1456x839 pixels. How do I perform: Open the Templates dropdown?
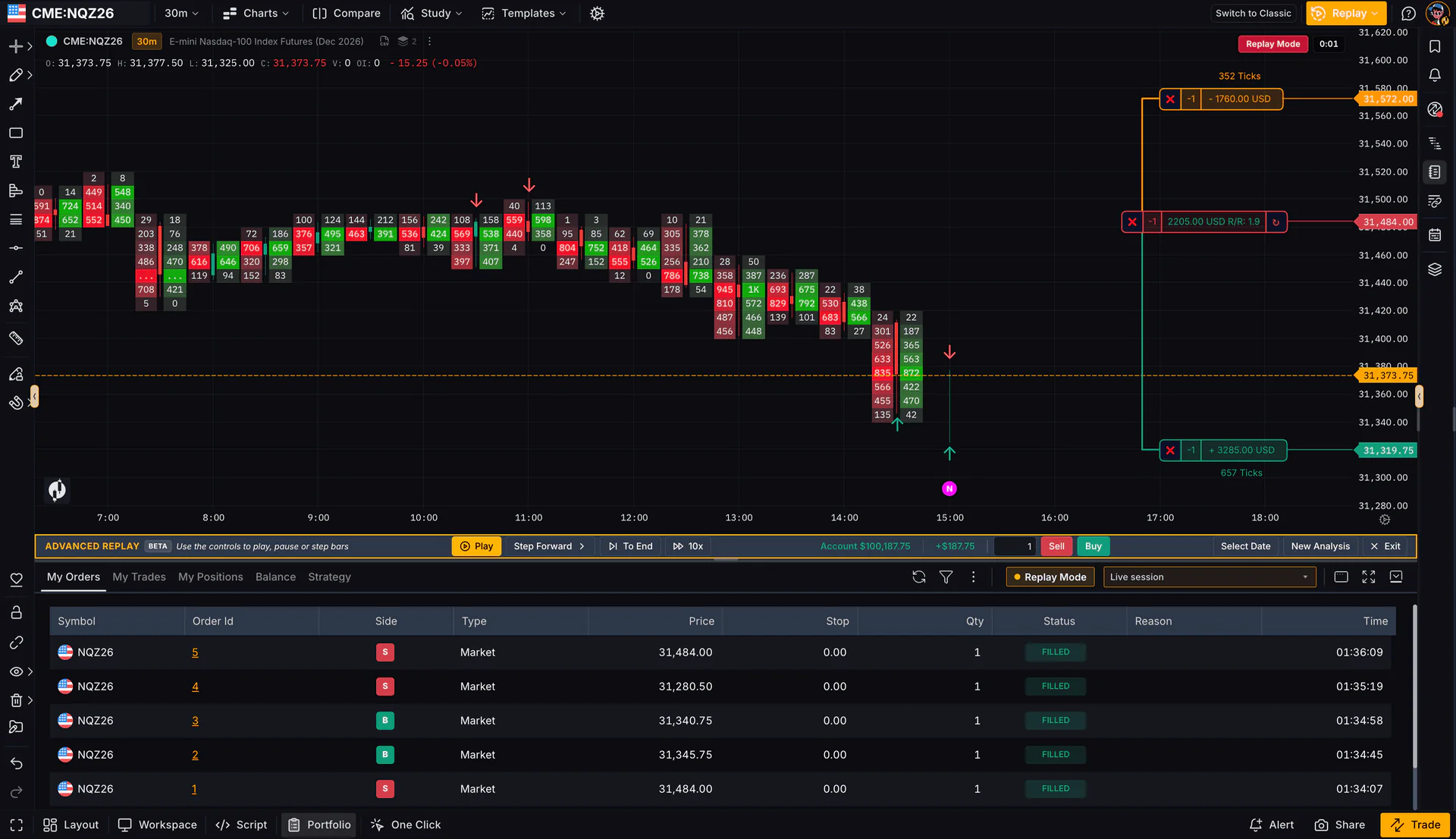[x=524, y=14]
